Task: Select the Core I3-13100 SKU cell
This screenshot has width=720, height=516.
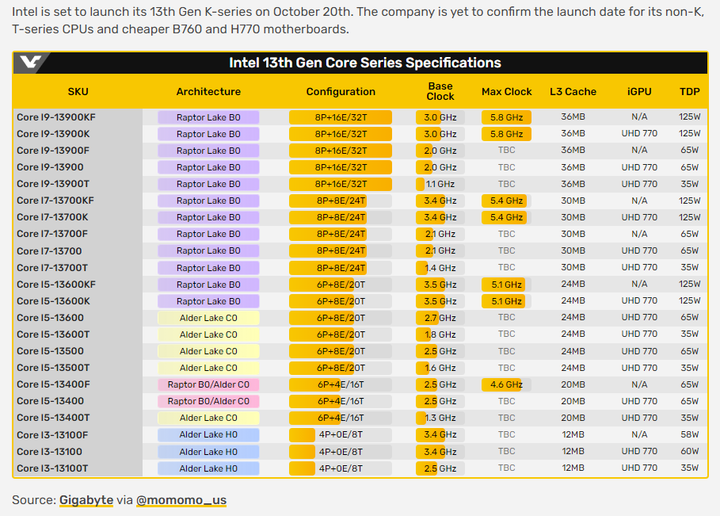Action: [x=78, y=451]
